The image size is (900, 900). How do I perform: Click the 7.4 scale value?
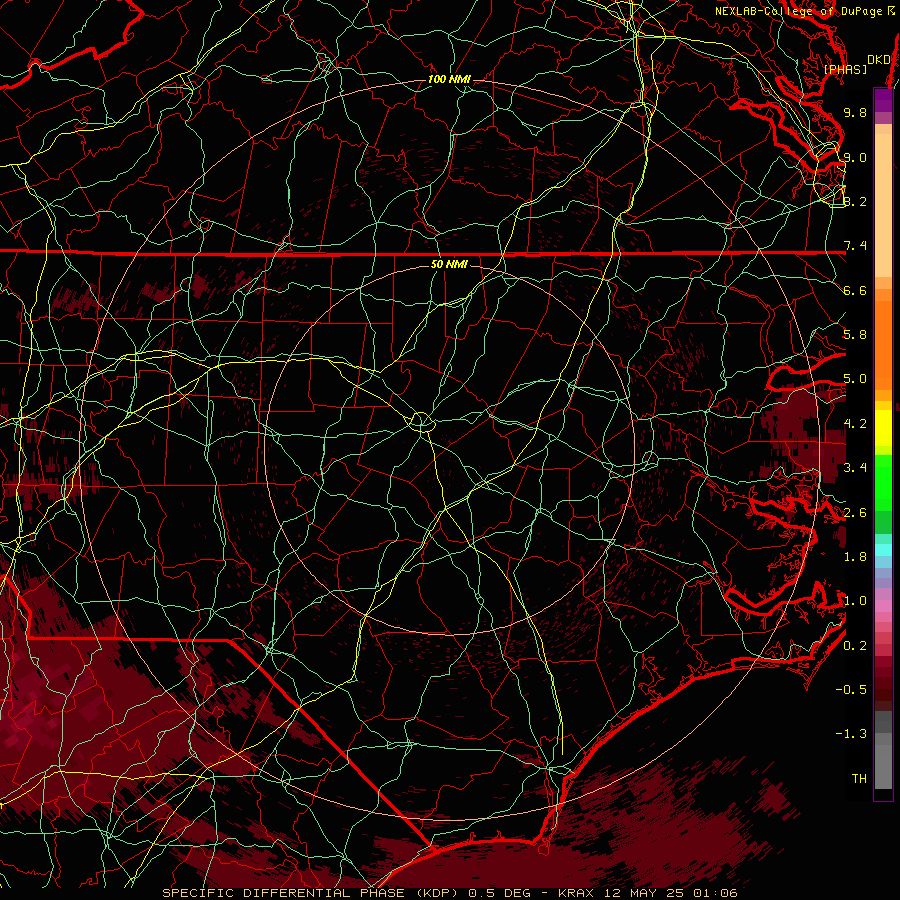point(855,246)
